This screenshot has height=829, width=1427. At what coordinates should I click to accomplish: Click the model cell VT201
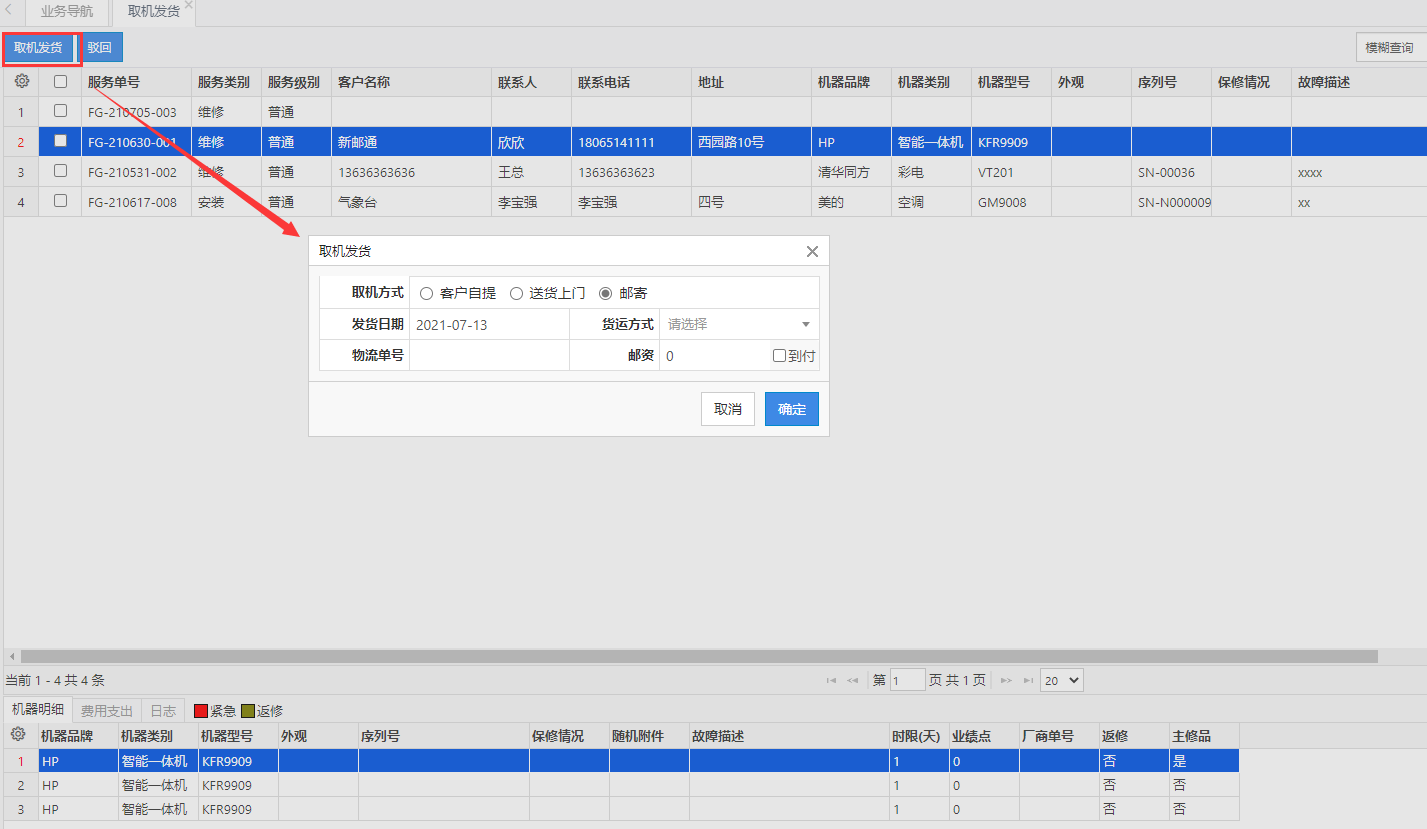point(1011,172)
